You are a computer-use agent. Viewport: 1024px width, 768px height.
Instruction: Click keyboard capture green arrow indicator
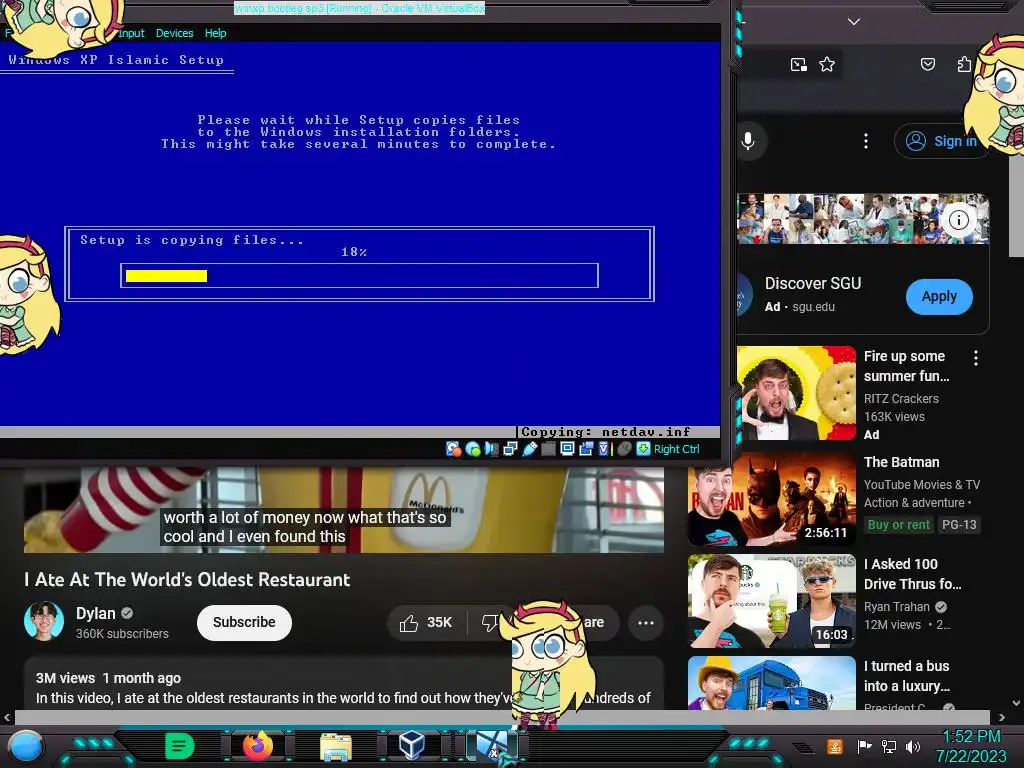click(x=643, y=449)
